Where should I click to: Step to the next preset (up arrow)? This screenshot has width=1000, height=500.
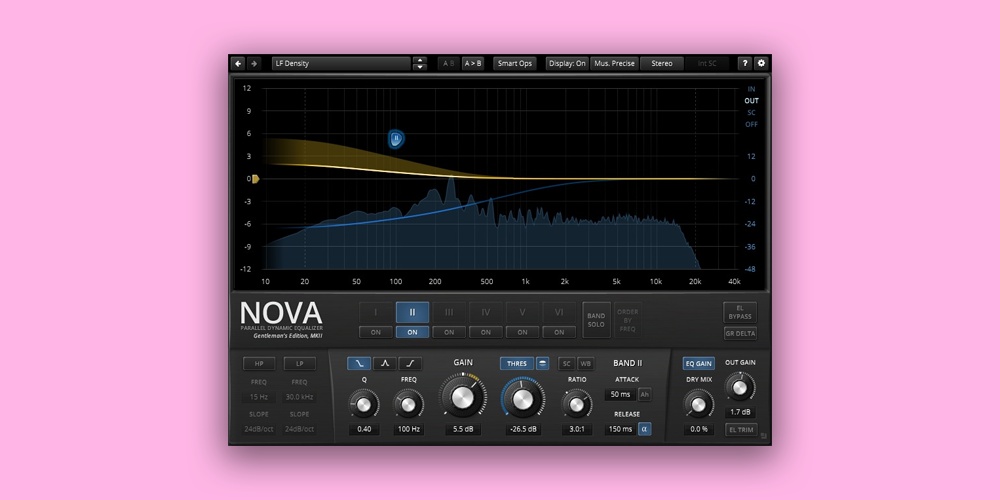[420, 60]
